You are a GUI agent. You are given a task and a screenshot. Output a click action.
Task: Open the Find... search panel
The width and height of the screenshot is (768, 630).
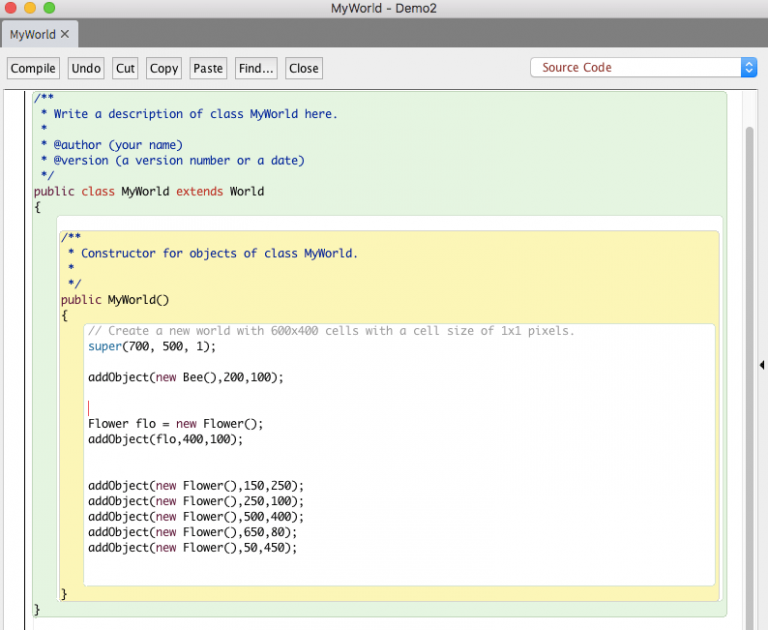(256, 68)
